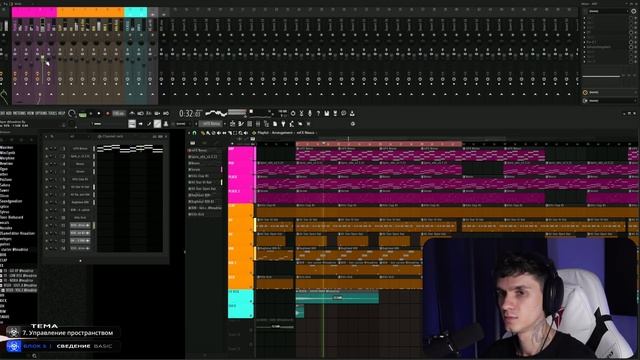Open the mFX Reese pattern selector
Viewport: 640px width, 360px height.
click(211, 124)
